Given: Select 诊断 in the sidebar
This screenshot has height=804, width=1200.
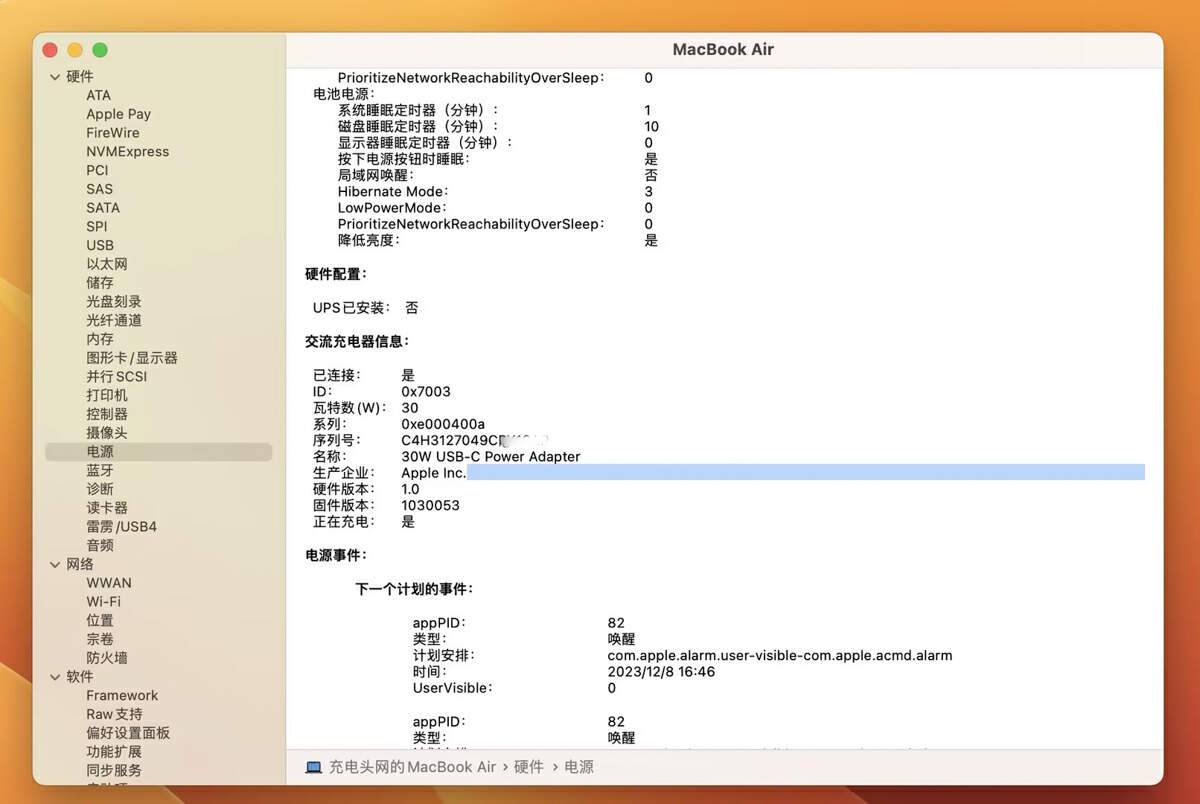Looking at the screenshot, I should coord(100,489).
